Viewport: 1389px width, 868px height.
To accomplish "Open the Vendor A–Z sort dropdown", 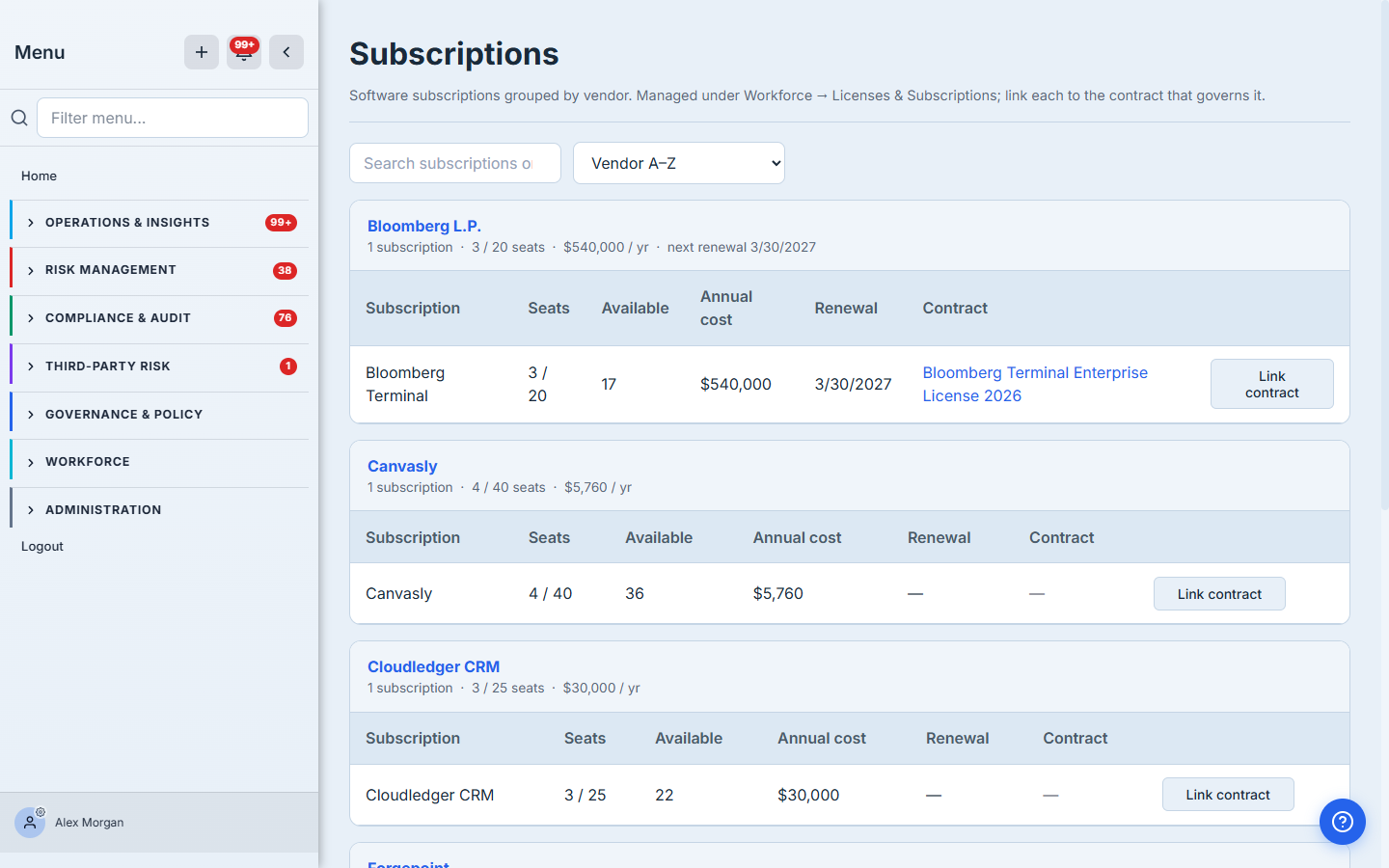I will pos(679,163).
